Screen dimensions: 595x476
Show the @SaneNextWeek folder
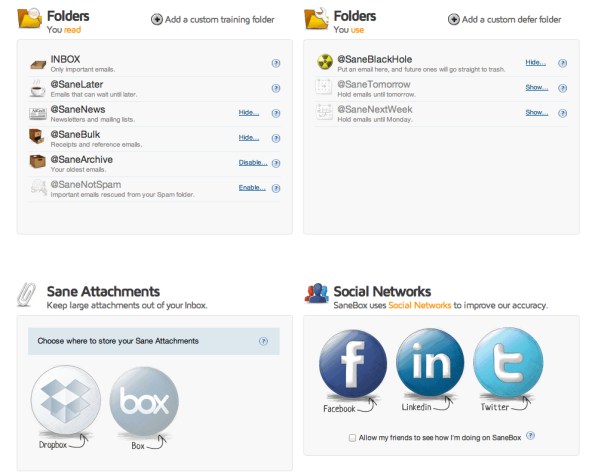537,112
